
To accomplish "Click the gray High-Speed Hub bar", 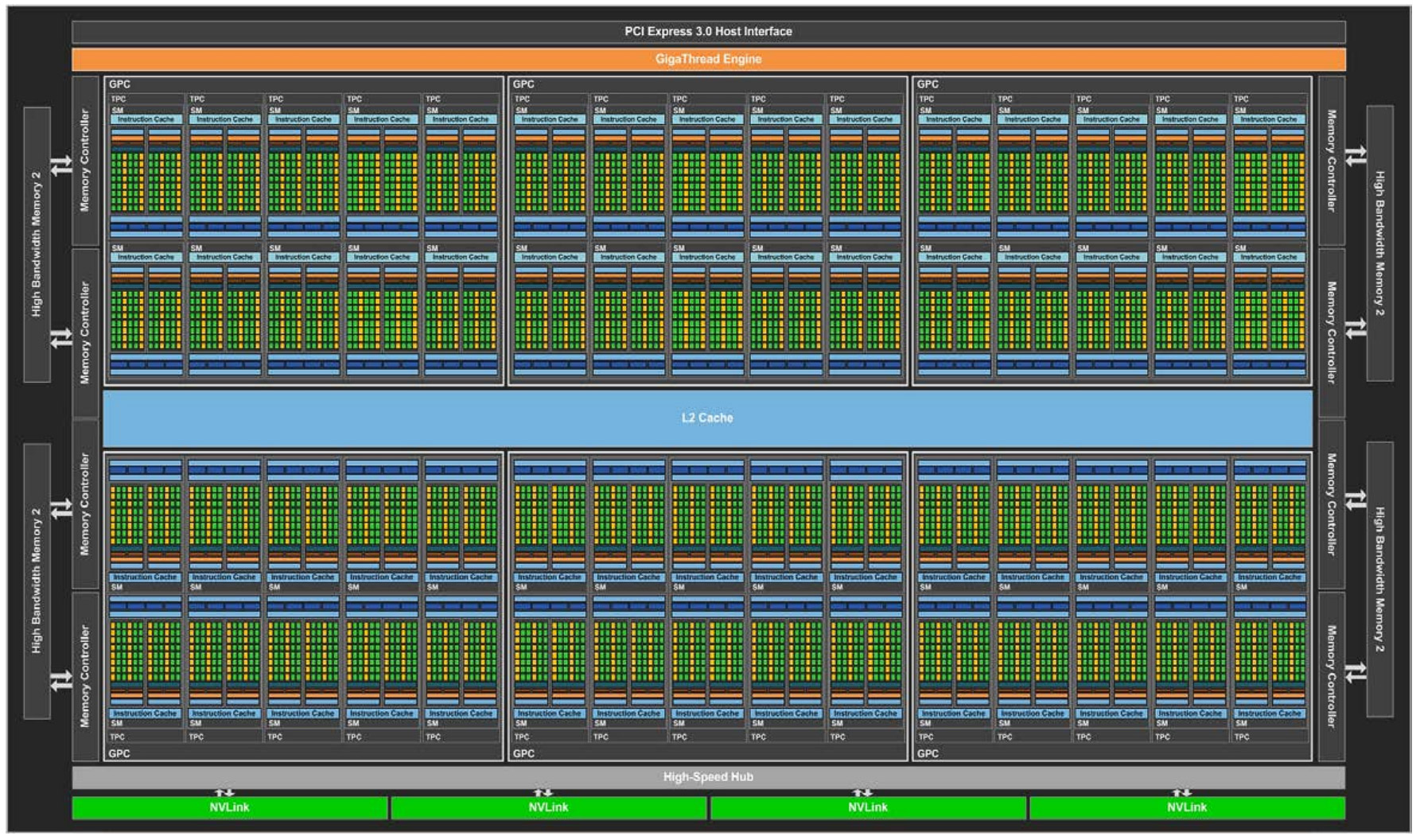I will (708, 776).
